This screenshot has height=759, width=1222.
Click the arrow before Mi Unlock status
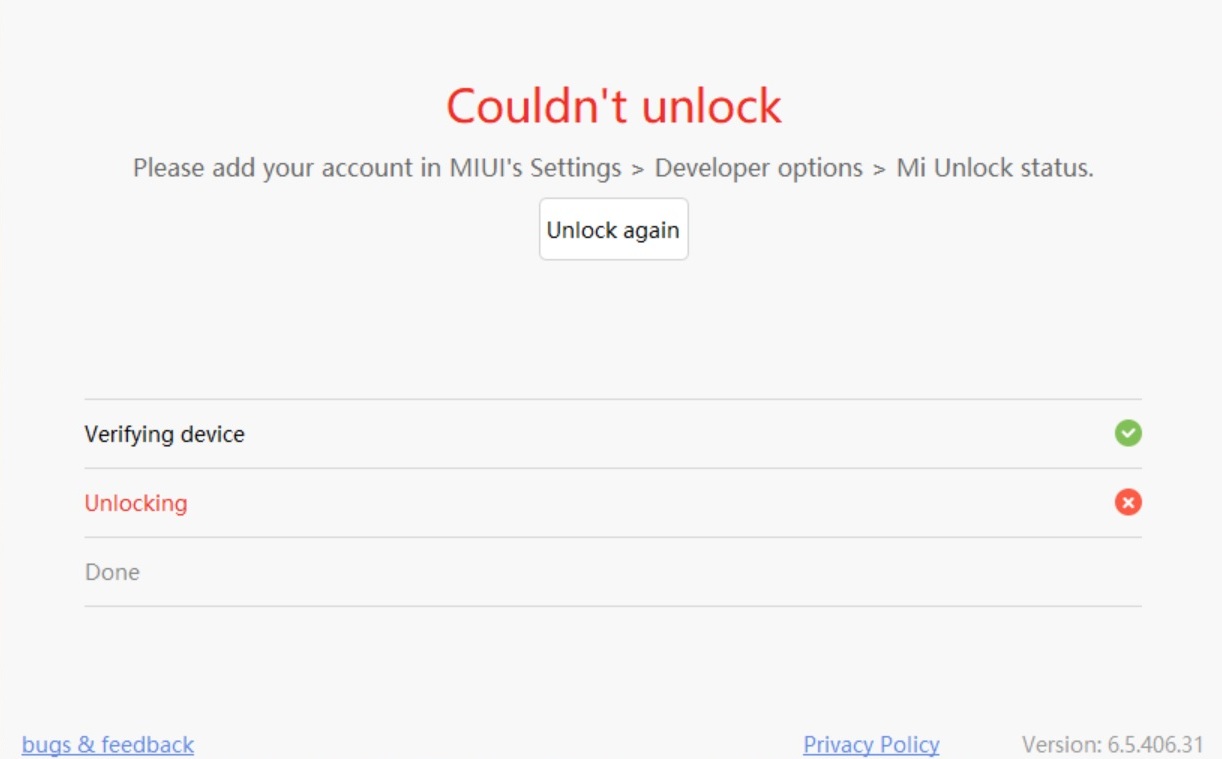coord(879,169)
